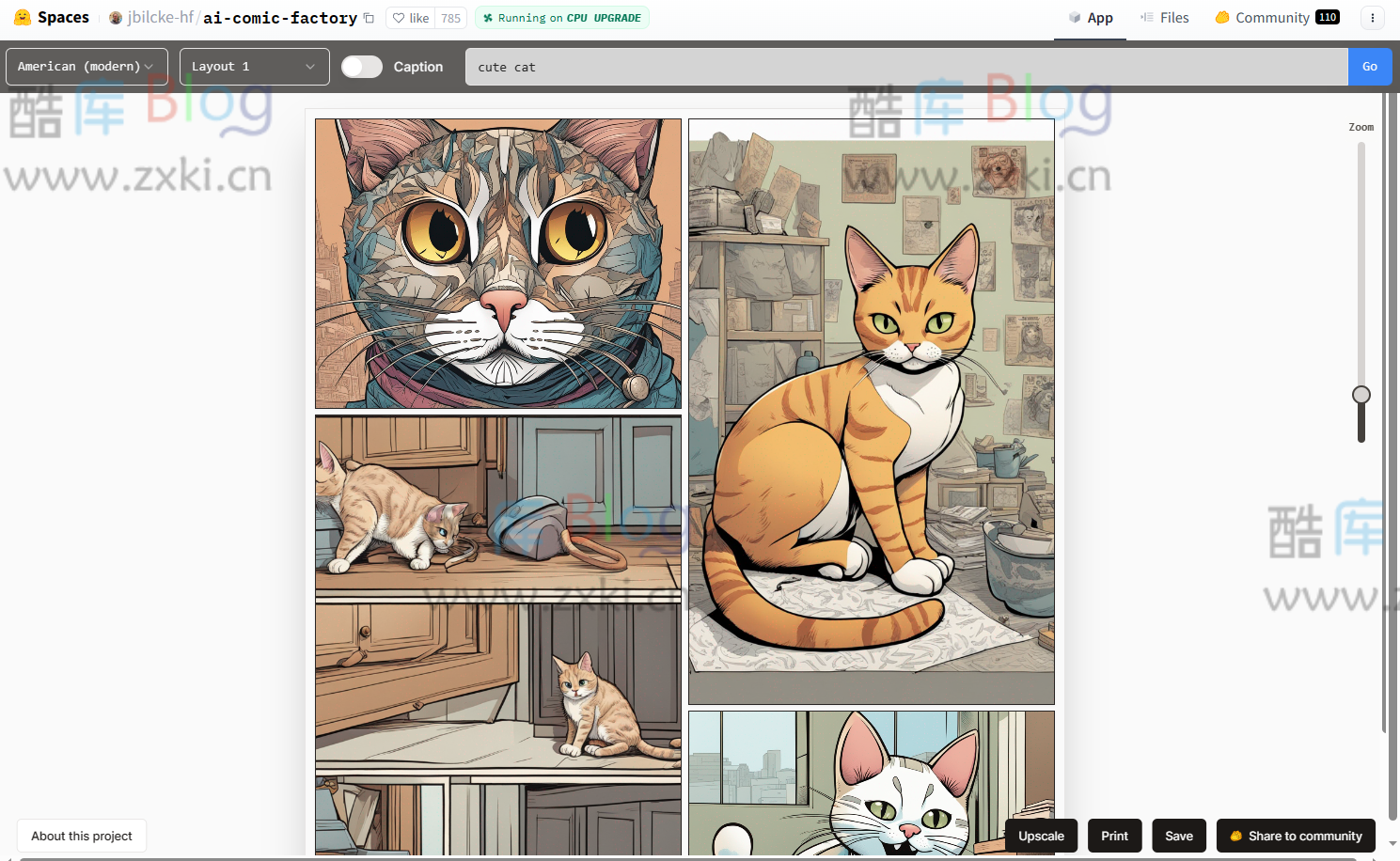The height and width of the screenshot is (861, 1400).
Task: Open About this project
Action: pos(81,836)
